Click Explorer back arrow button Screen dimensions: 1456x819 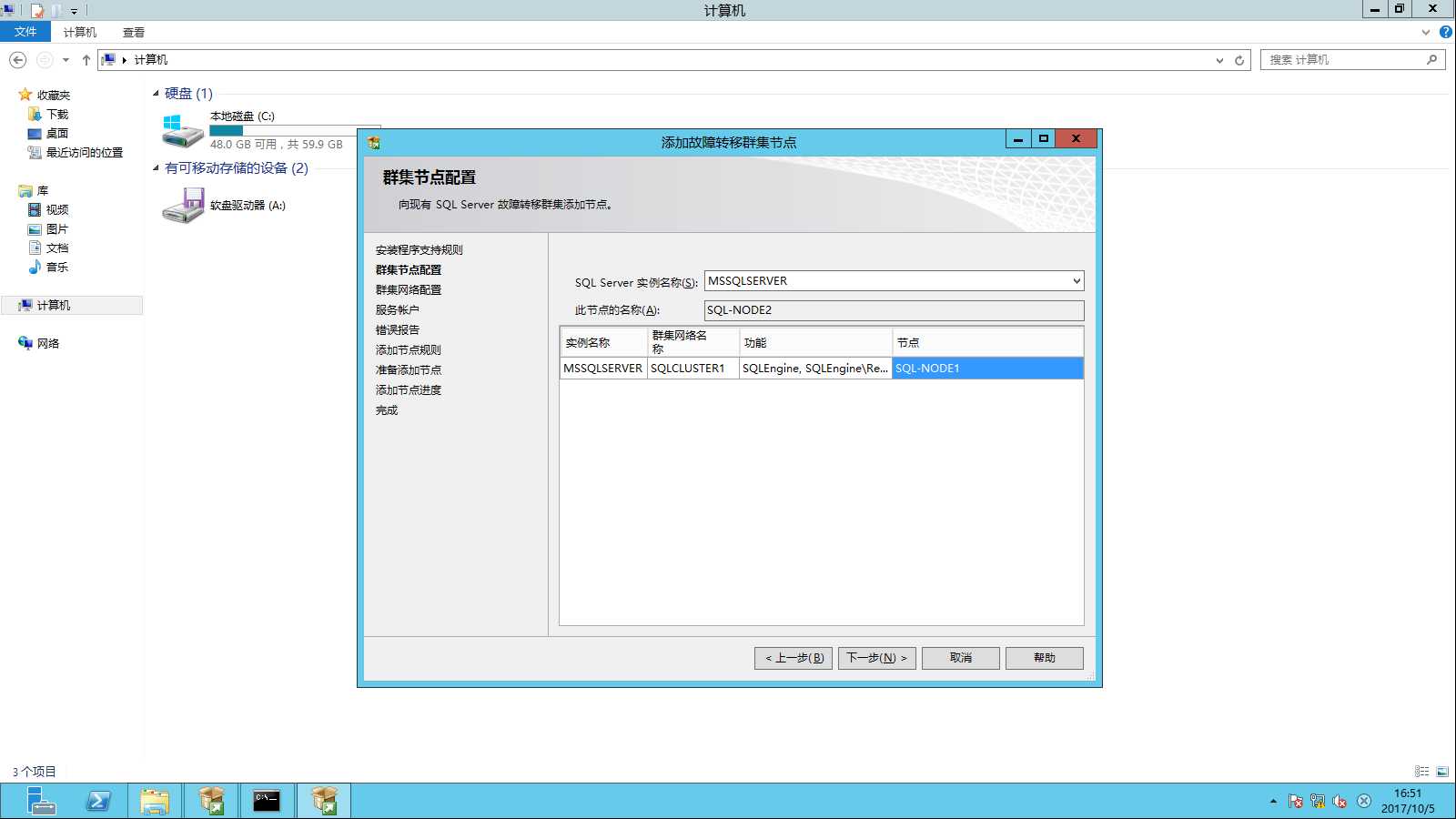click(17, 60)
